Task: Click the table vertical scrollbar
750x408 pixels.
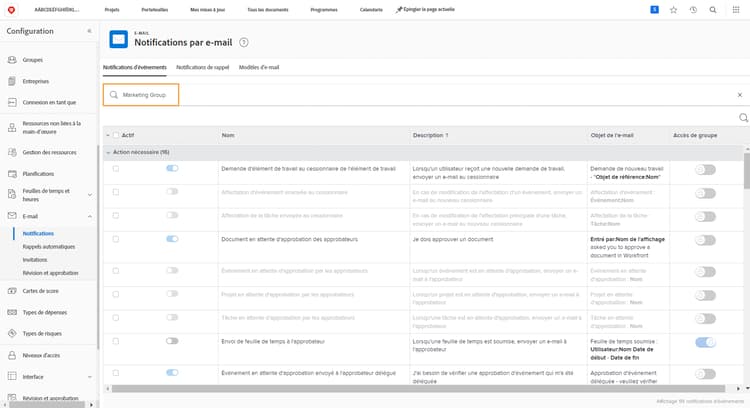Action: (x=747, y=171)
